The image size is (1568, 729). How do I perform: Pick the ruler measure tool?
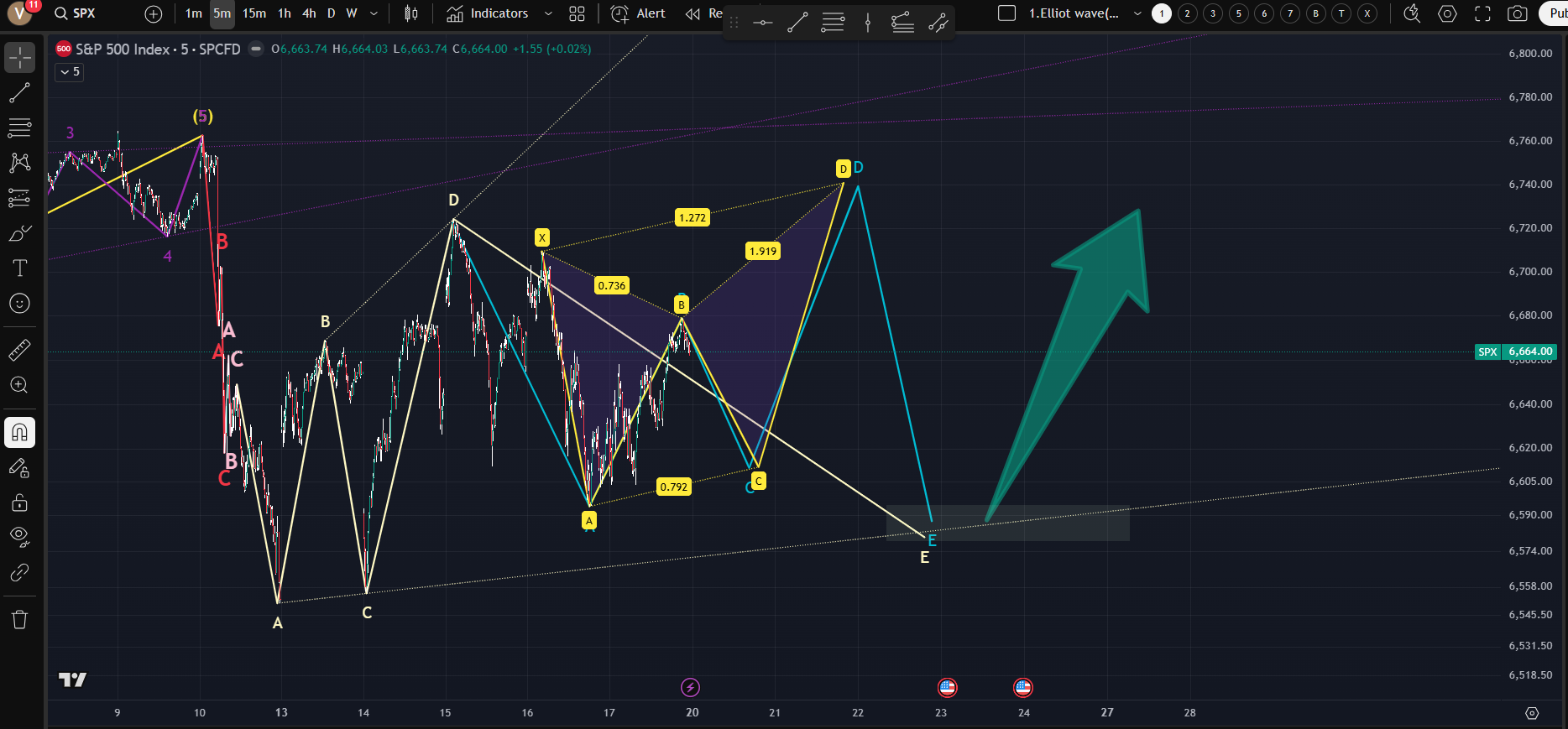pos(19,350)
